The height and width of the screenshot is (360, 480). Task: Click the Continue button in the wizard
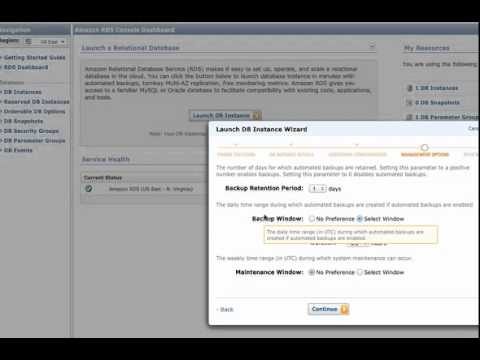pyautogui.click(x=328, y=309)
